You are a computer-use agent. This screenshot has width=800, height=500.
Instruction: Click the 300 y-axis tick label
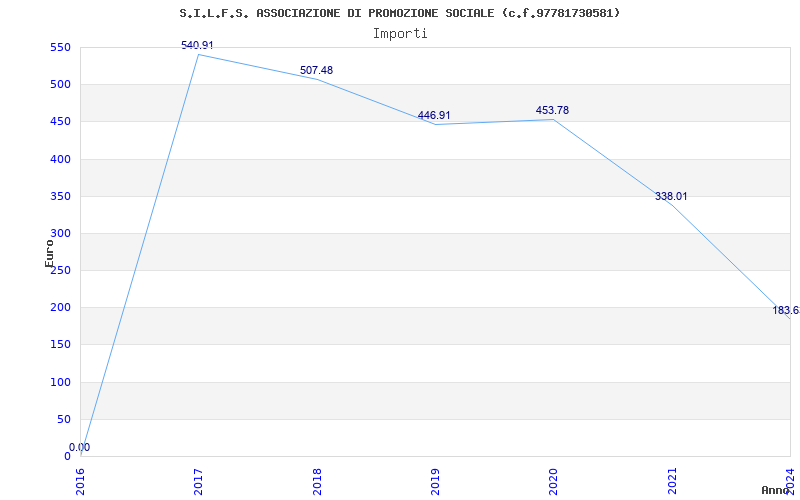pyautogui.click(x=60, y=234)
